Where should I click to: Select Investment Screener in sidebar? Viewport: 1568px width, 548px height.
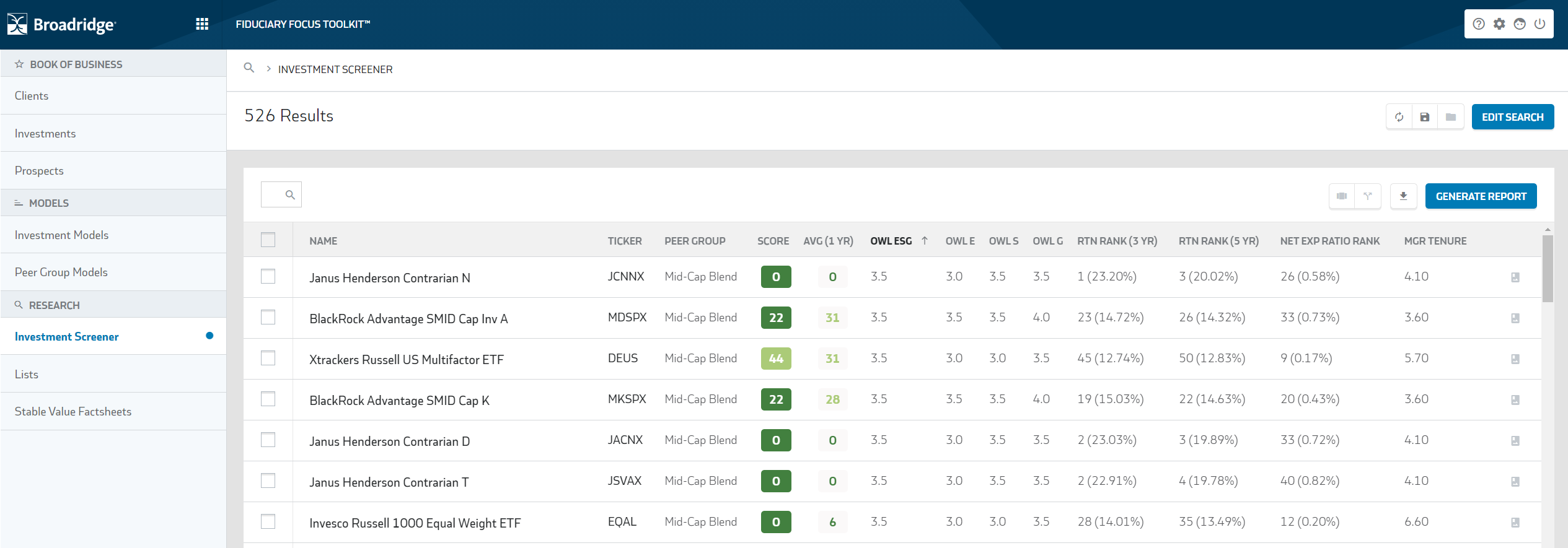113,336
